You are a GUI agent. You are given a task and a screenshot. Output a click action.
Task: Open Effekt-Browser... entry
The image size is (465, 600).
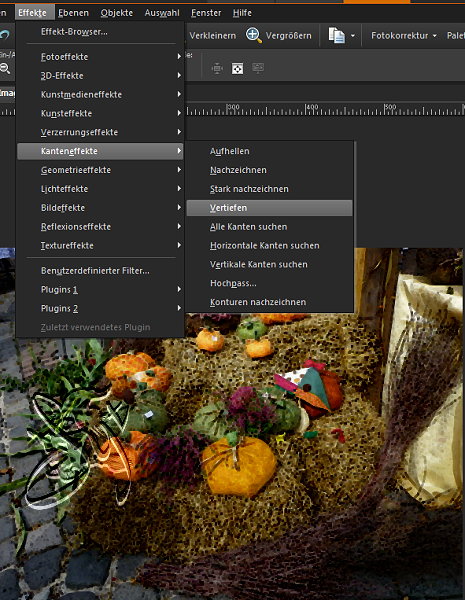pos(100,32)
